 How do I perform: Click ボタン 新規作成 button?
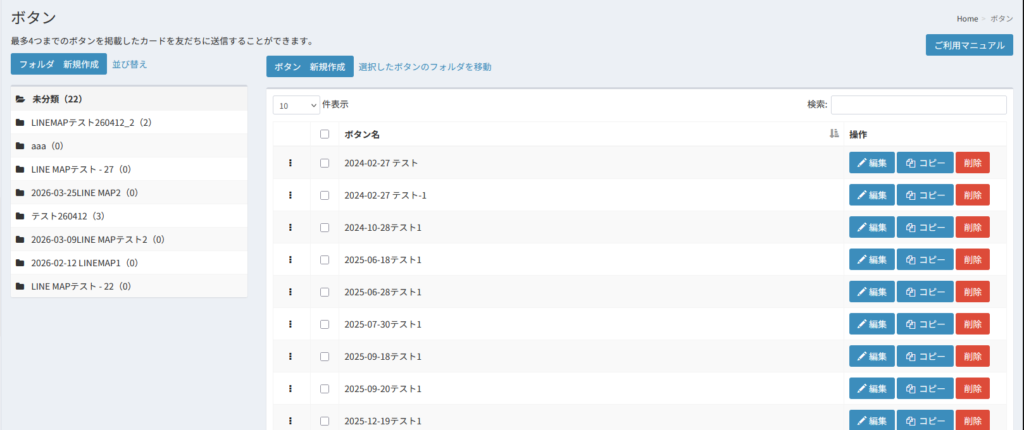point(309,67)
